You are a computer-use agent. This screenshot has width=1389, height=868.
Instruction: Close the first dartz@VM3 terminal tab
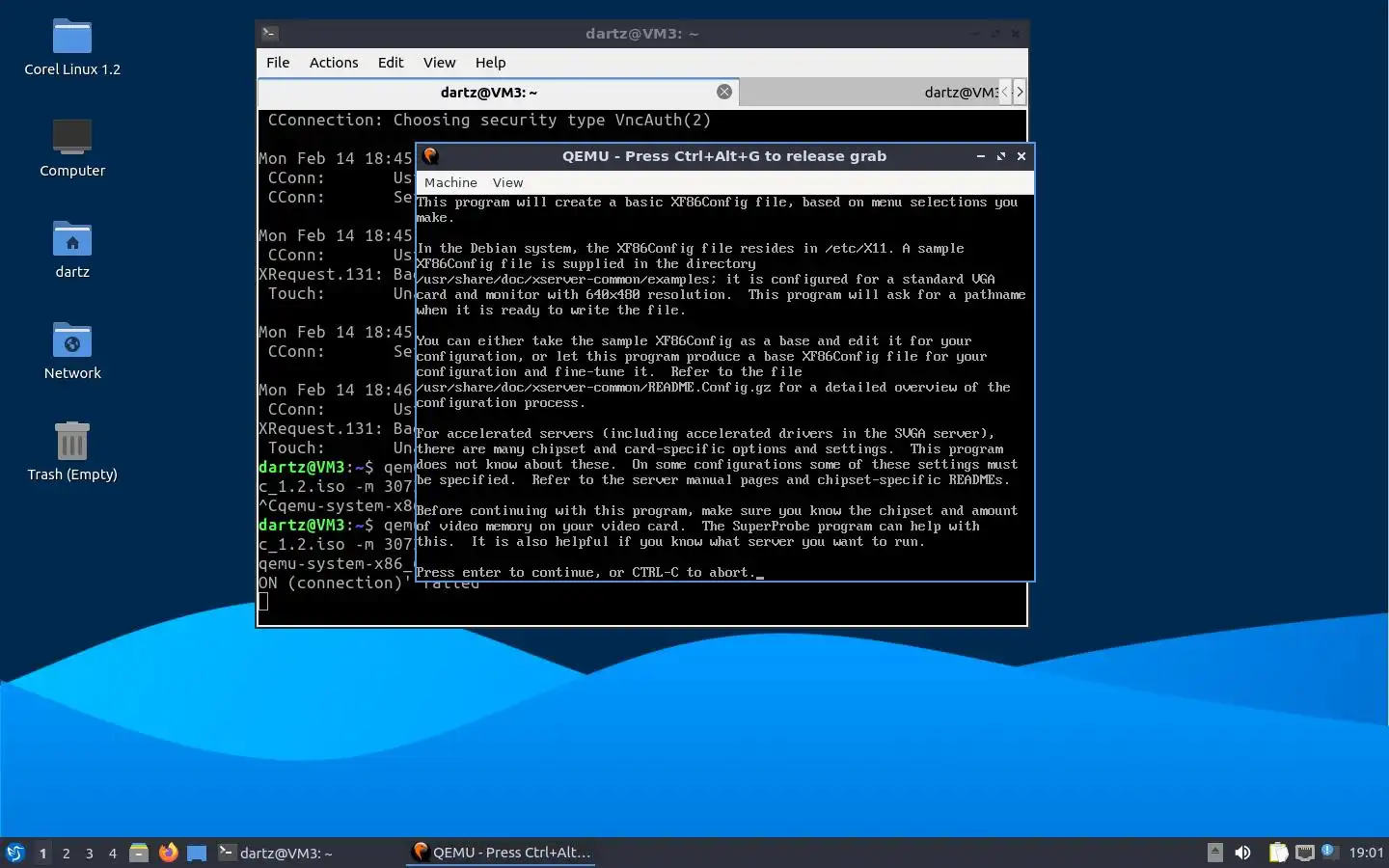point(724,92)
